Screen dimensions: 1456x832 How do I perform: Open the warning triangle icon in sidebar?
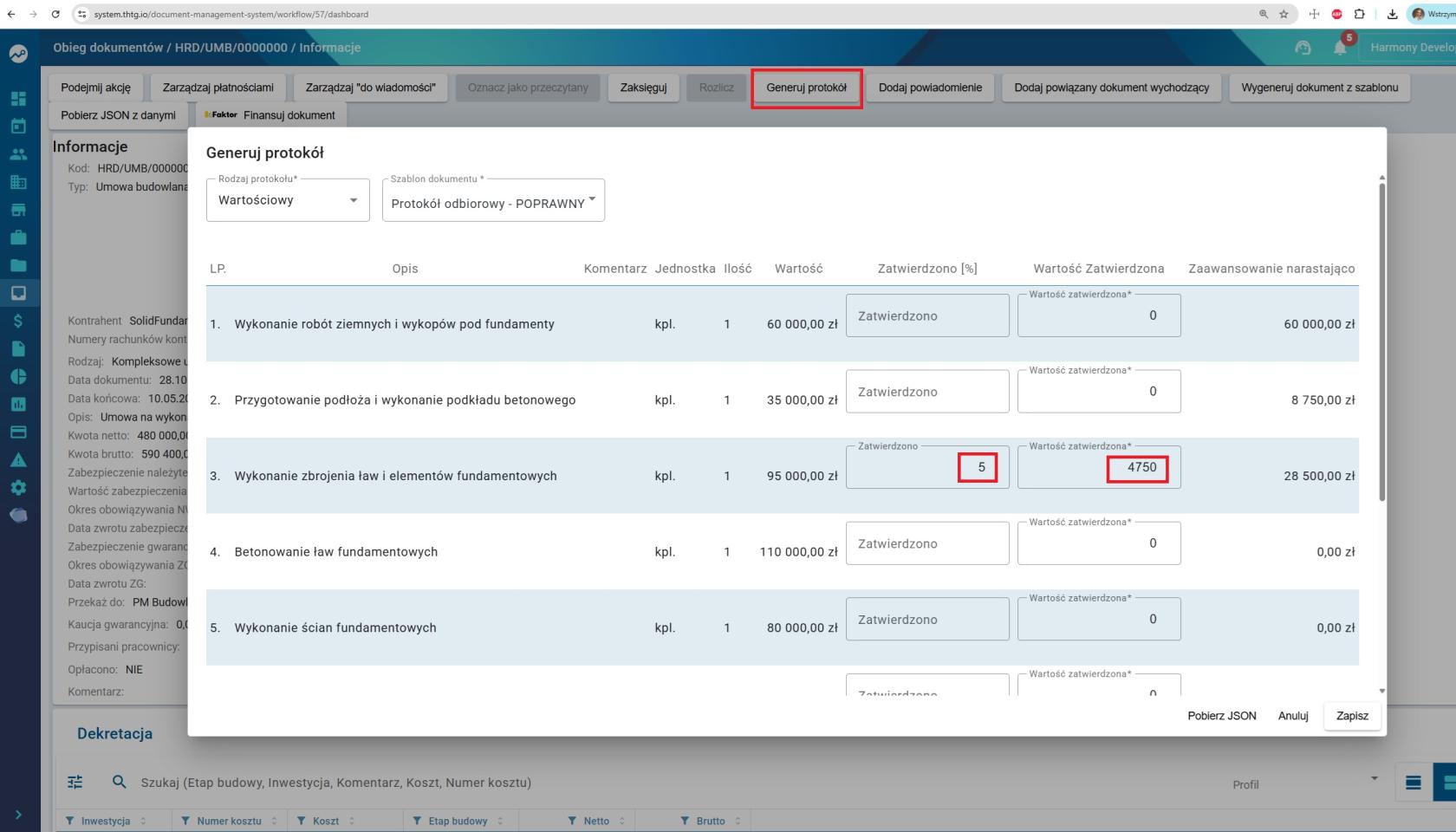tap(18, 459)
